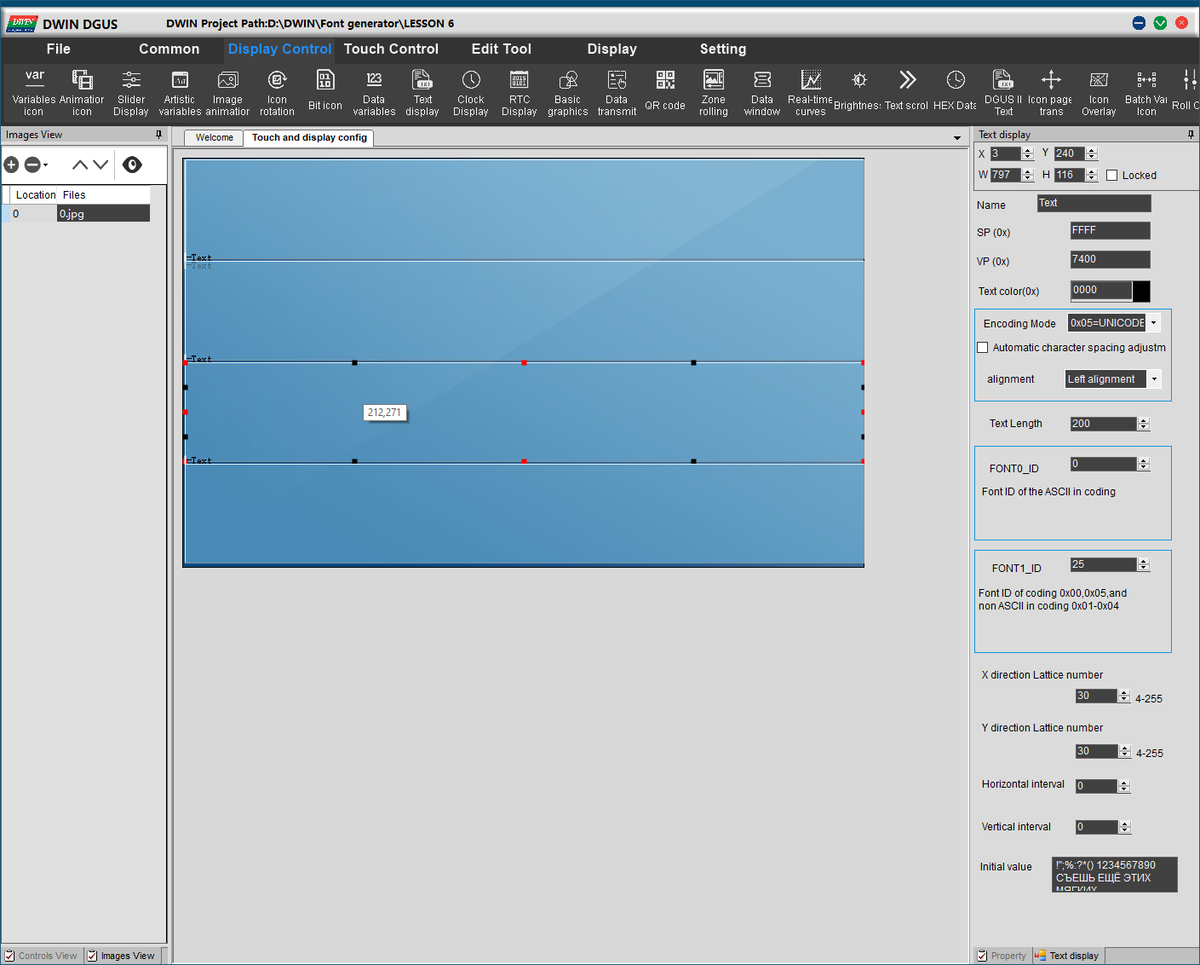Image resolution: width=1200 pixels, height=965 pixels.
Task: Select the Text display tool
Action: pos(422,92)
